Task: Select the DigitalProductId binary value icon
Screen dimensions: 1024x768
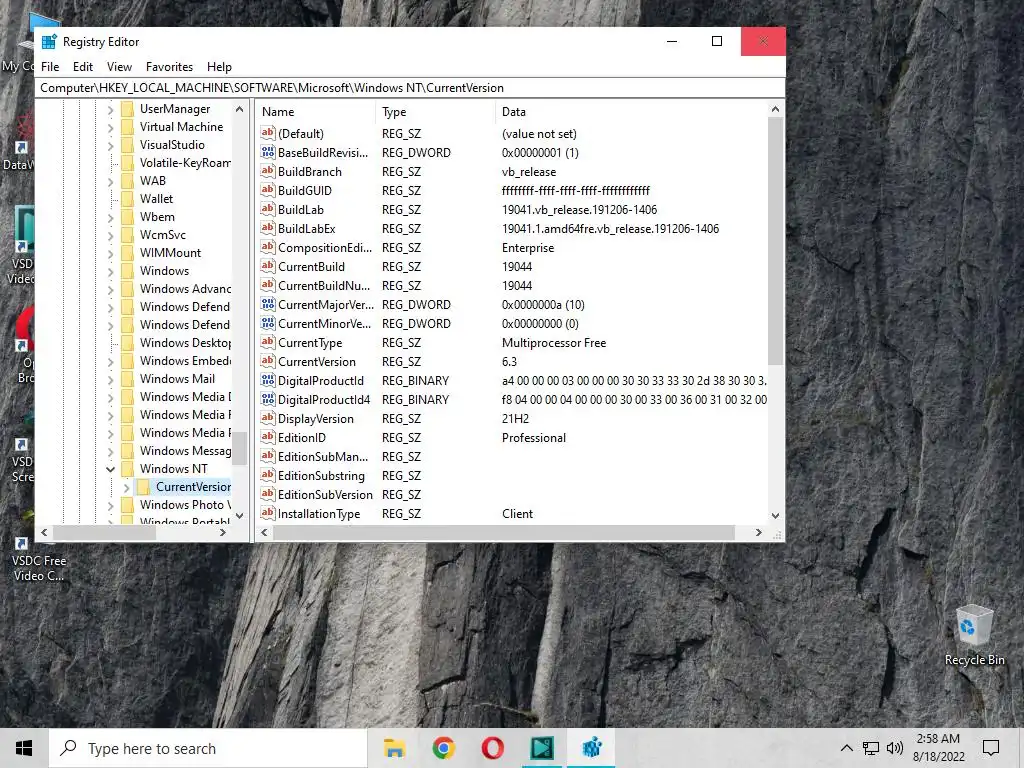Action: click(268, 380)
